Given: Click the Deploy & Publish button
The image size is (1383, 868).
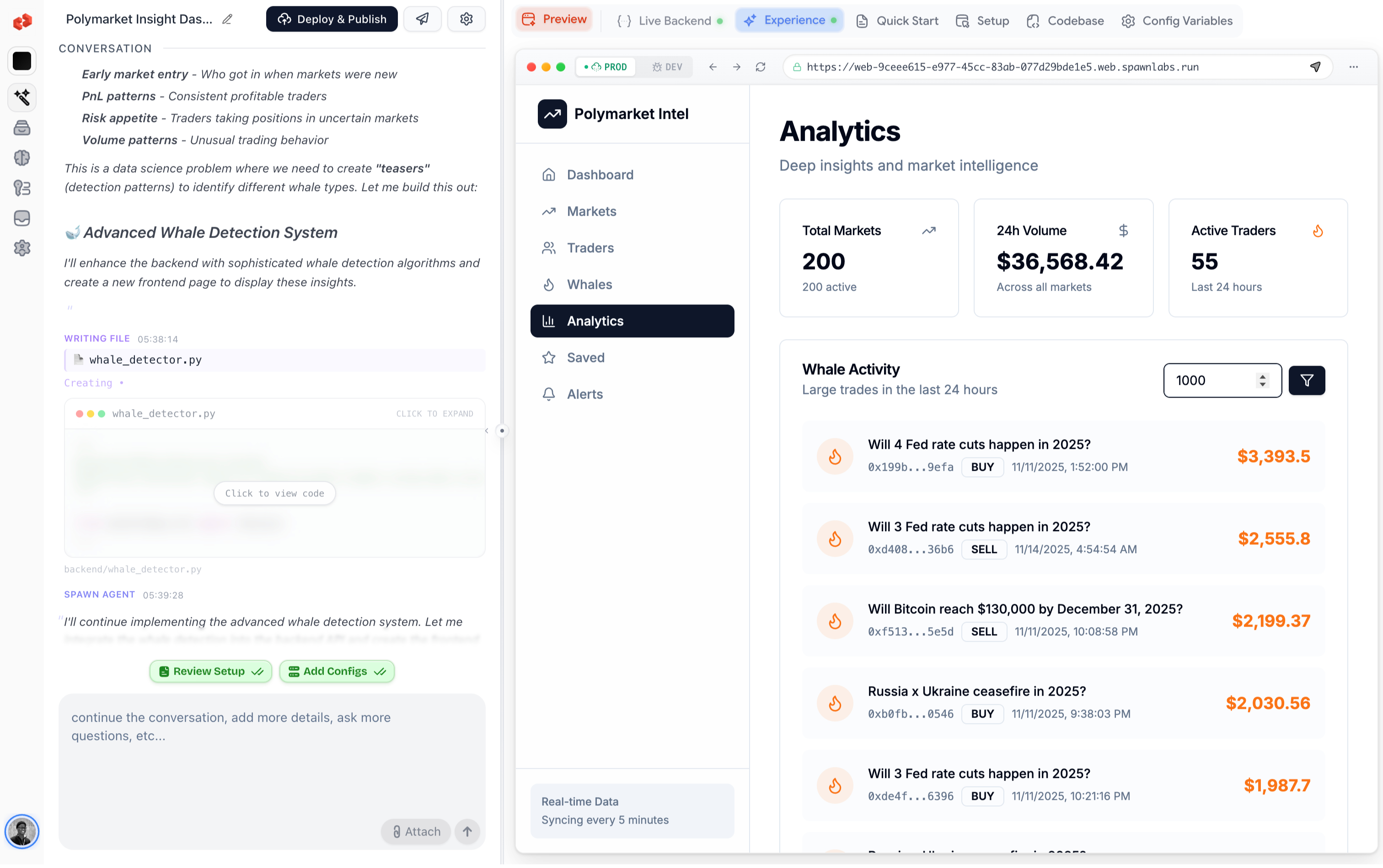Looking at the screenshot, I should (332, 18).
